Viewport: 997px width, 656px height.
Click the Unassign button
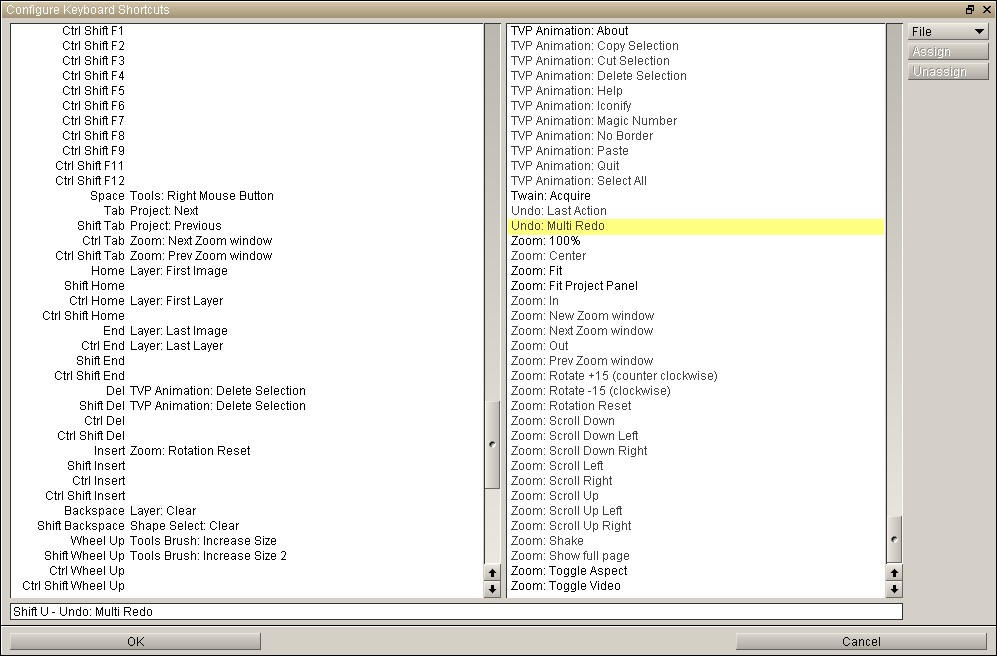(x=948, y=71)
